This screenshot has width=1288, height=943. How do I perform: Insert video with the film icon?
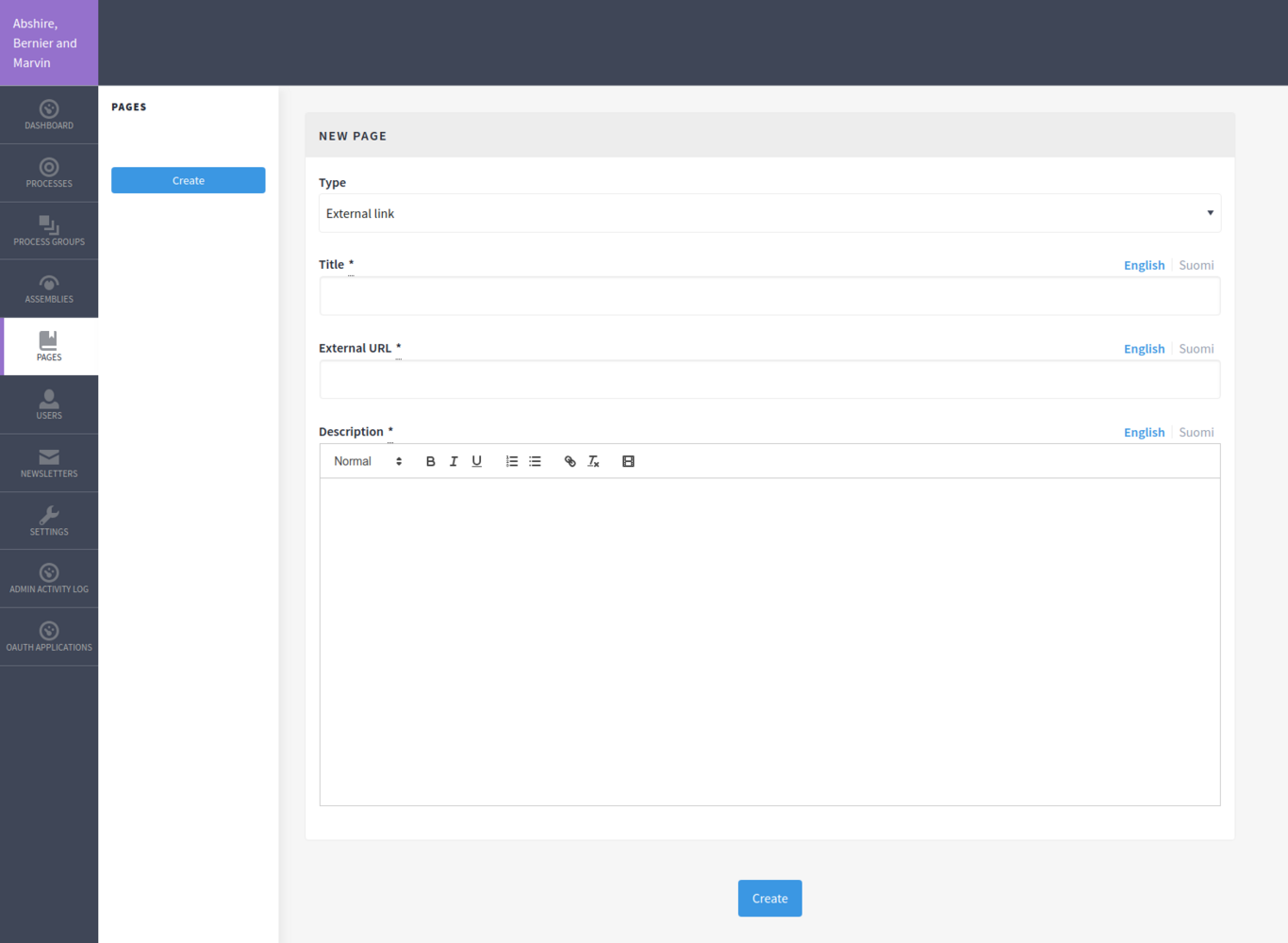[628, 461]
